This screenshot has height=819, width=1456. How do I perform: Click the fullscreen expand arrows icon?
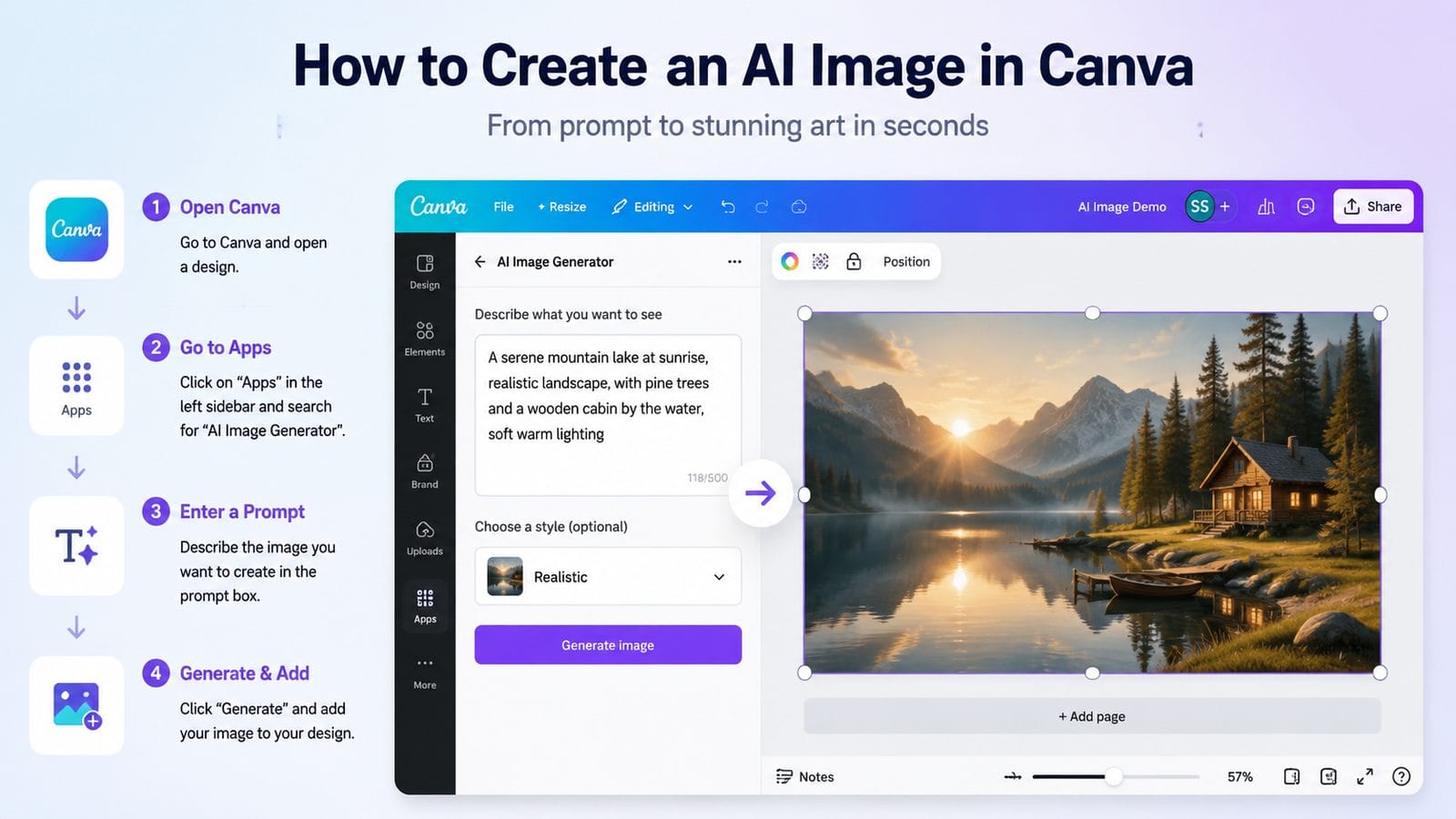pyautogui.click(x=1365, y=776)
